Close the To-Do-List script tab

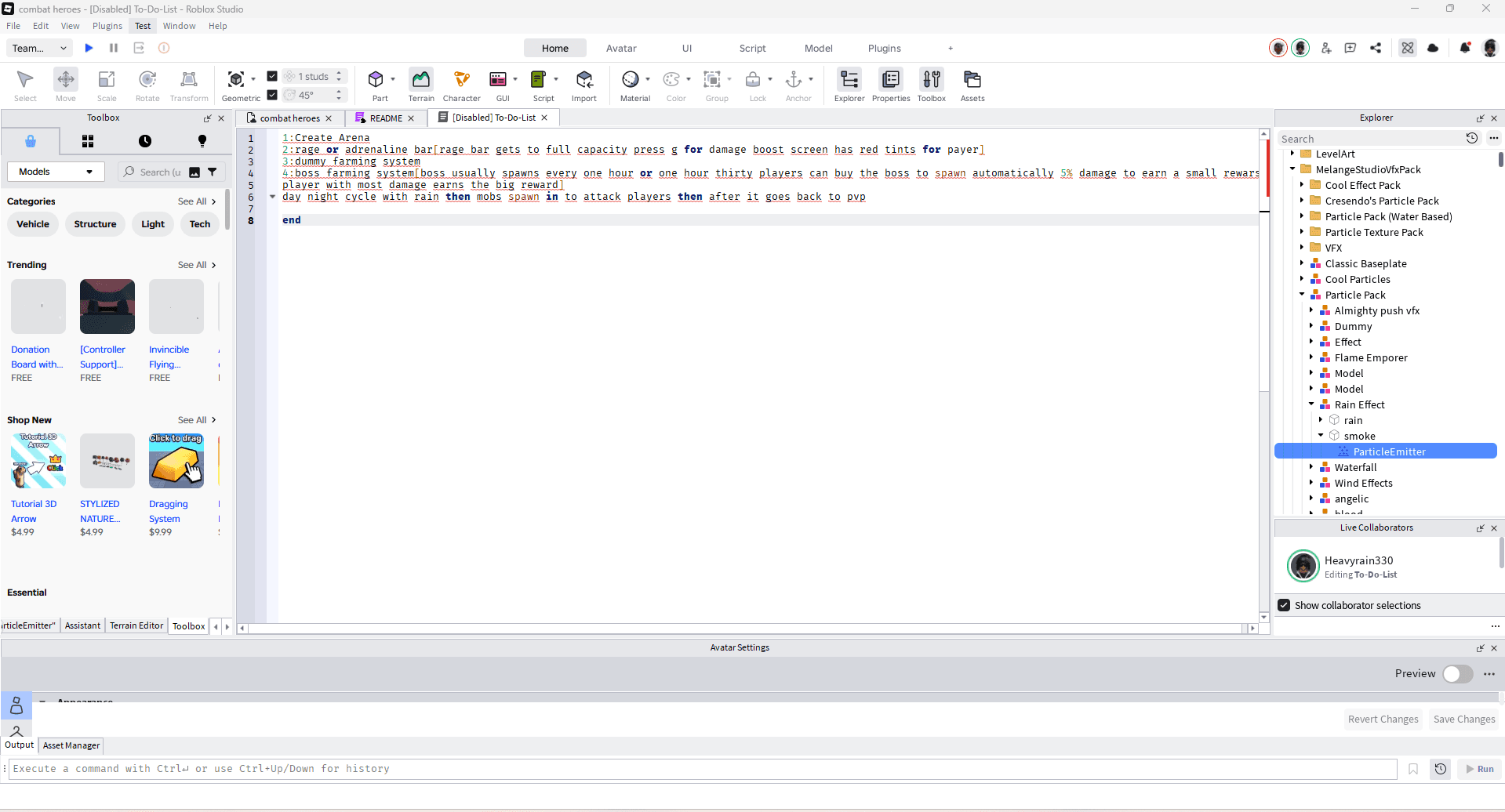click(544, 118)
